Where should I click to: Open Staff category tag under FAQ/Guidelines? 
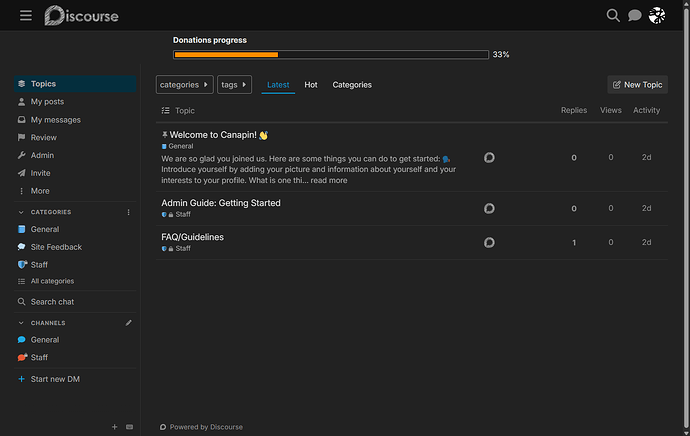(x=176, y=249)
